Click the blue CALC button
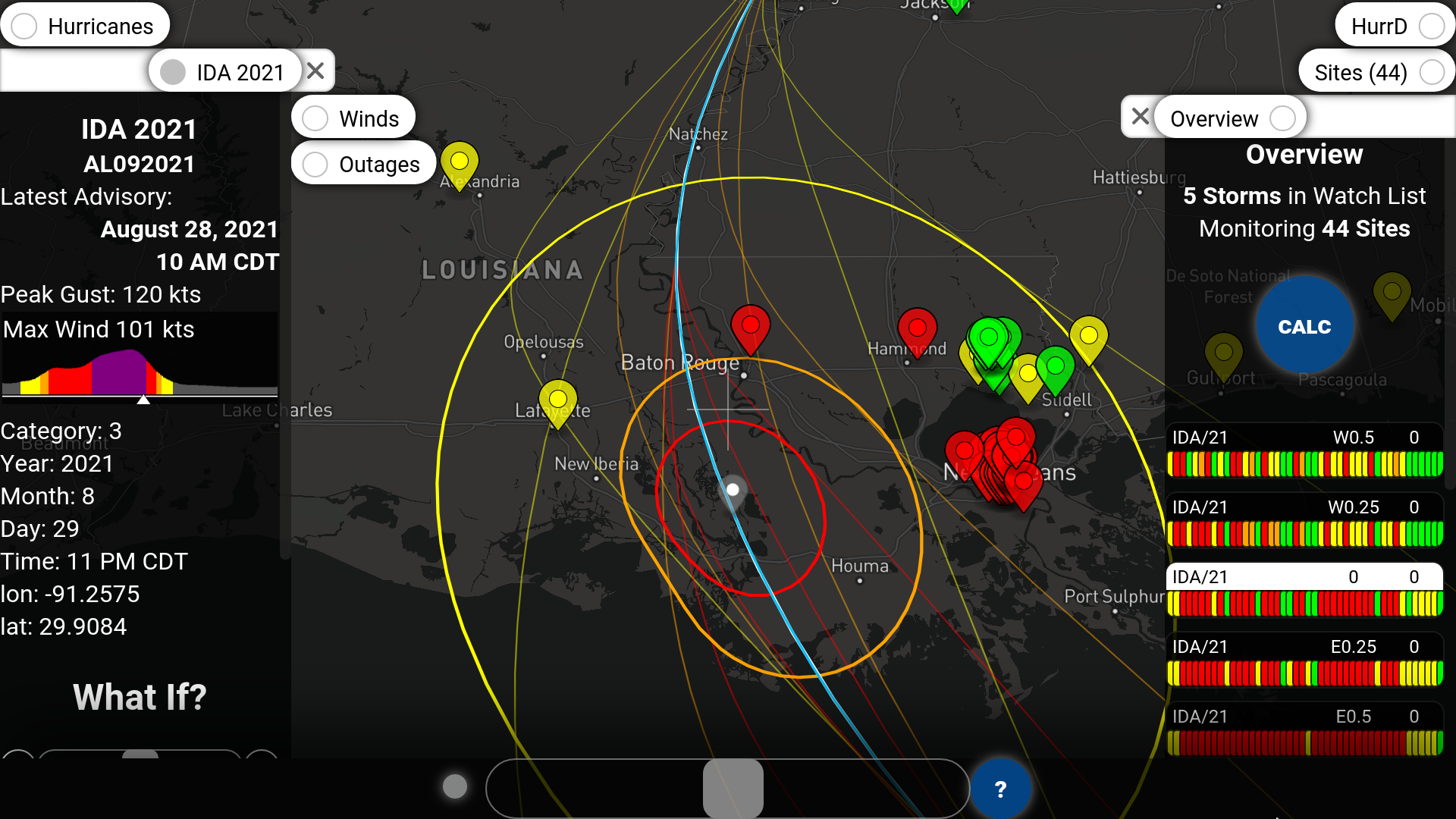This screenshot has height=819, width=1456. click(x=1304, y=327)
